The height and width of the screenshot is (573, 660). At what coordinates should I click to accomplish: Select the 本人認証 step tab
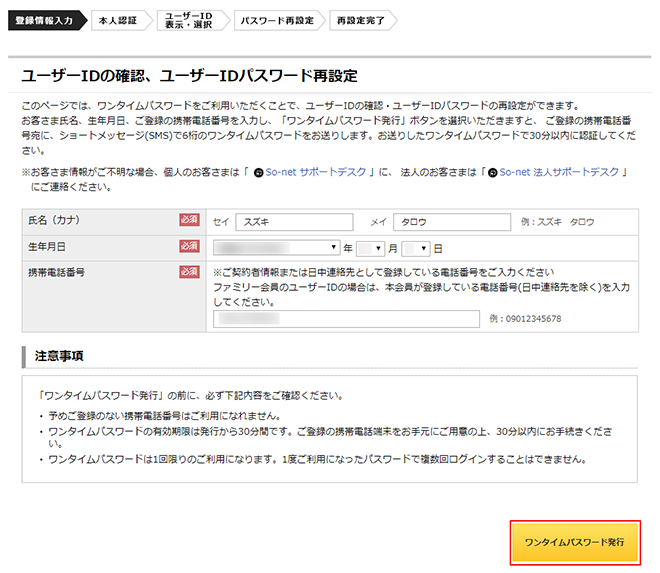click(118, 20)
